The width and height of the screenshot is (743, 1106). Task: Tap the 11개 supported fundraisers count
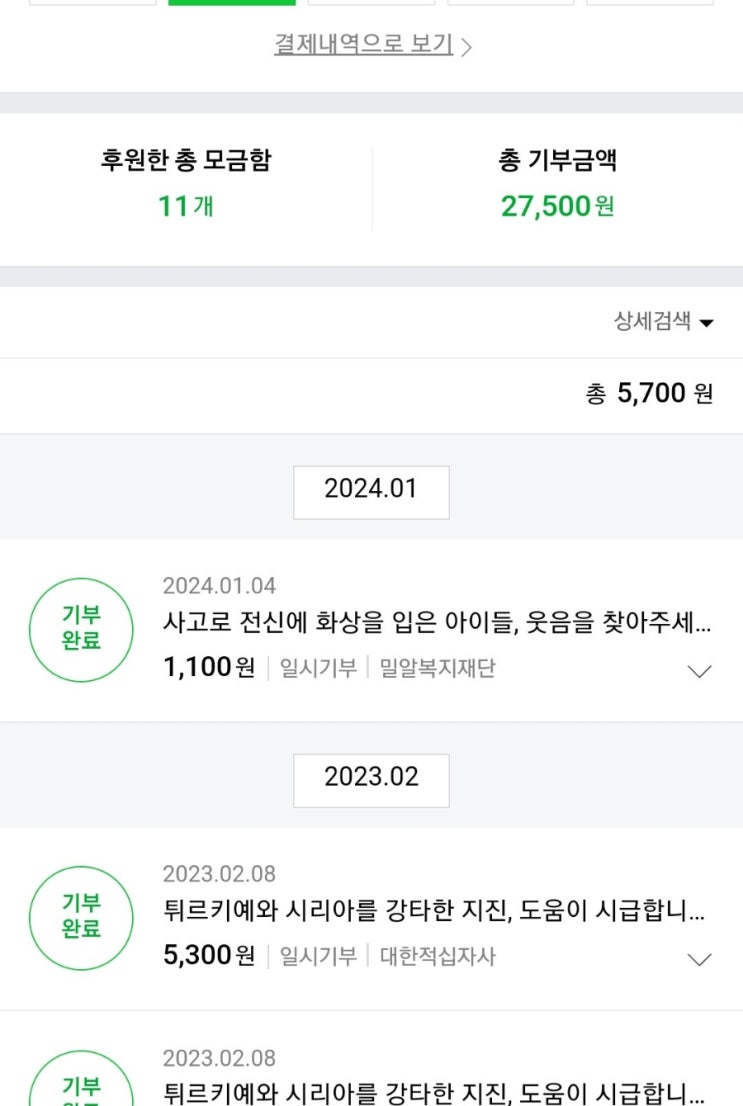(186, 206)
